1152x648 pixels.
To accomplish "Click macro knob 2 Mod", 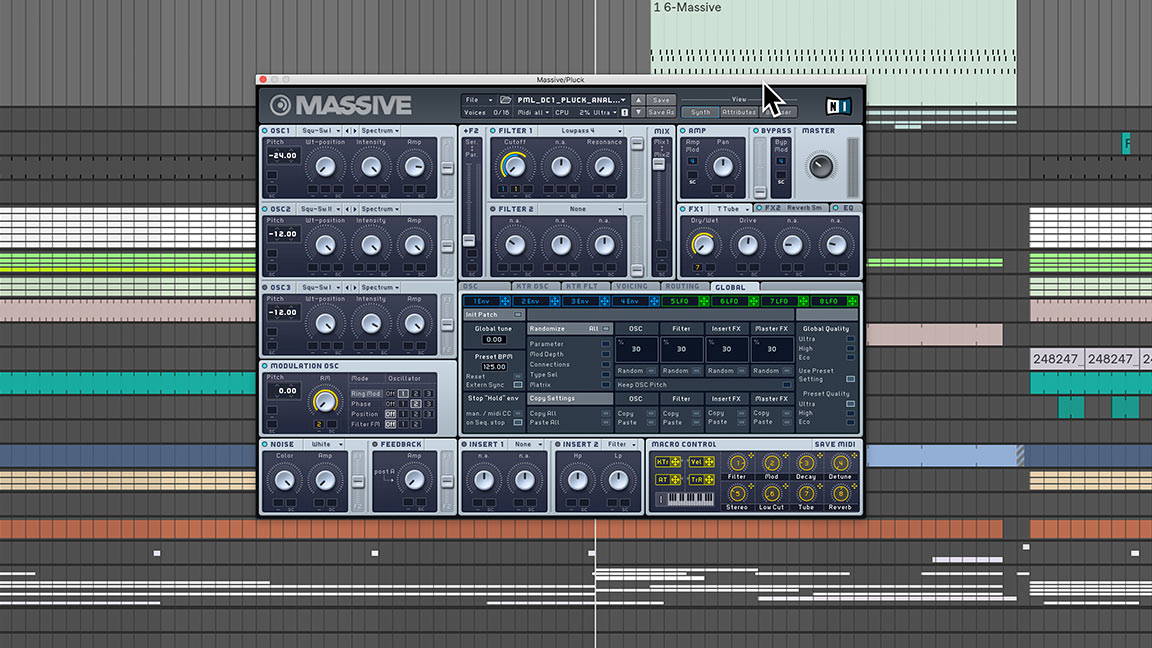I will coord(771,463).
